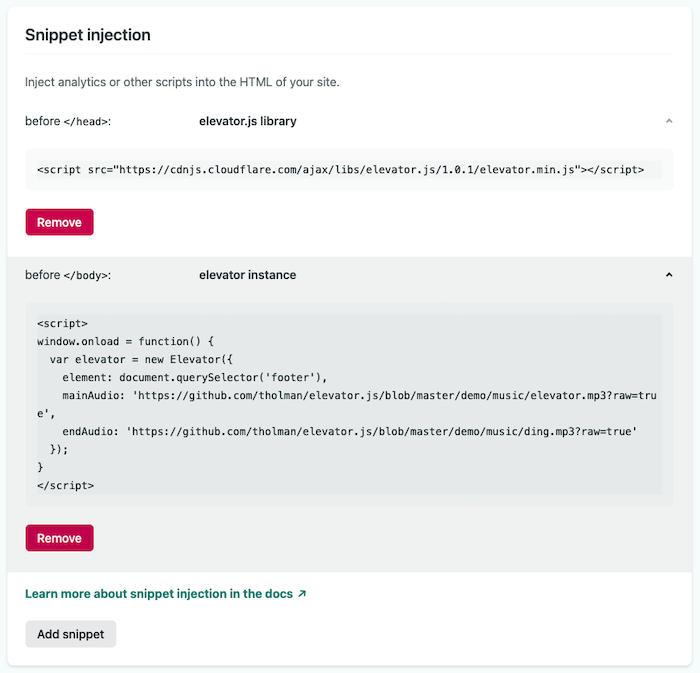Remove the elevator instance snippet
Viewport: 700px width, 673px height.
coord(59,538)
